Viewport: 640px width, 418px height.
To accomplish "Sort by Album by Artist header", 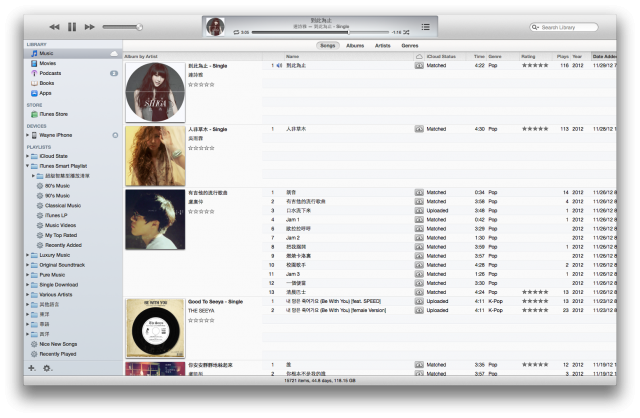I will 193,56.
